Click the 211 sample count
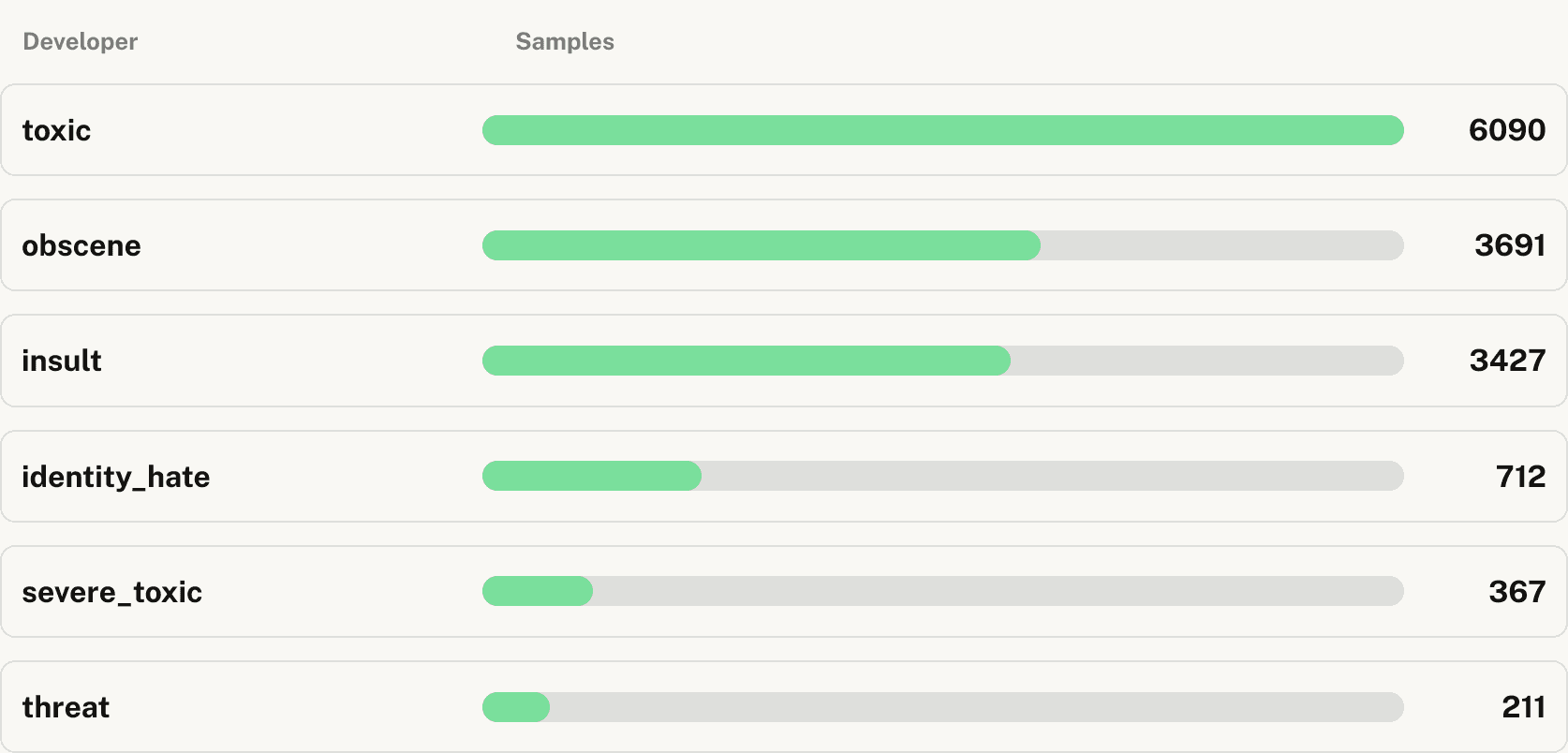 1523,707
